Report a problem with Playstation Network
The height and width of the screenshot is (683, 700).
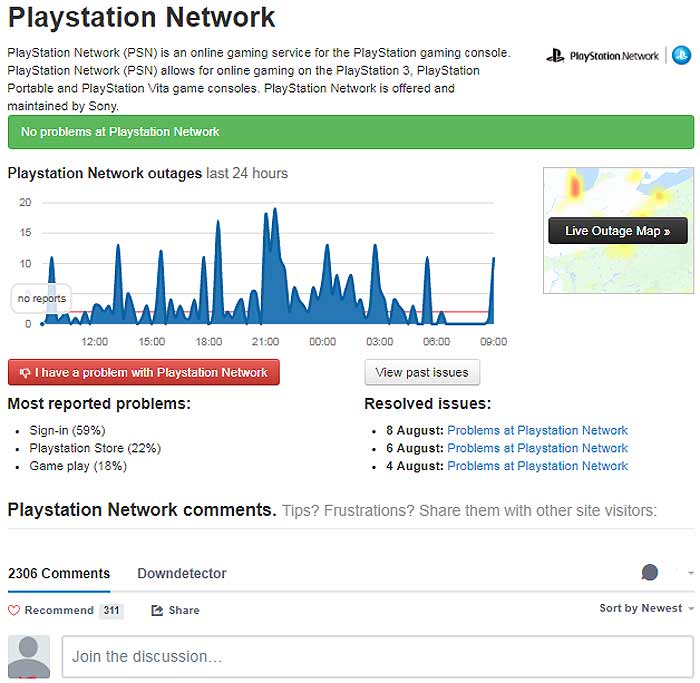point(144,372)
